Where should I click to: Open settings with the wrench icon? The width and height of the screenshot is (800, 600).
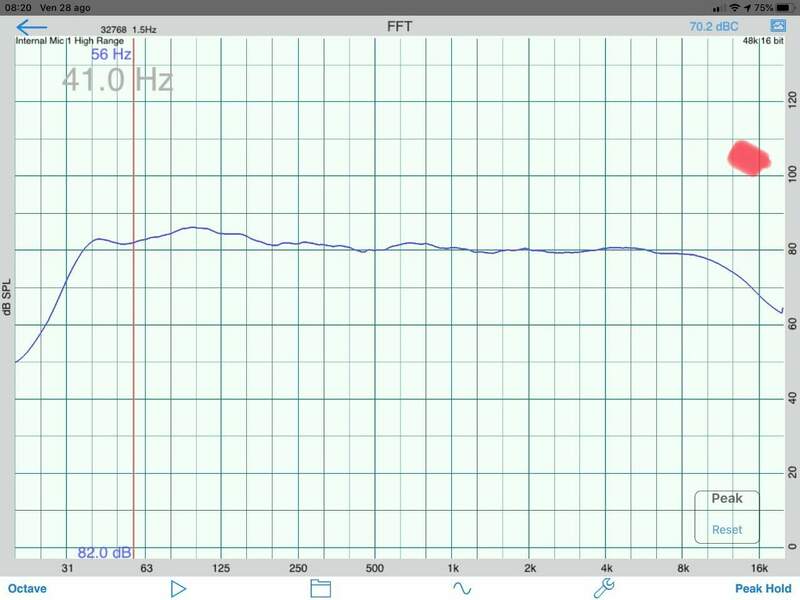(604, 588)
